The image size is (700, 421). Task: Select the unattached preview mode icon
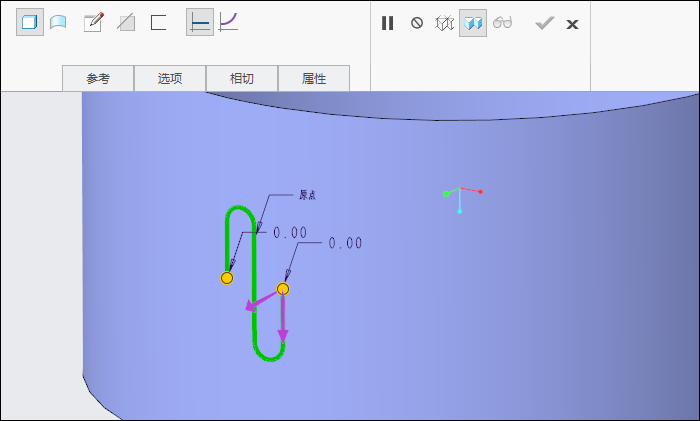coord(445,23)
